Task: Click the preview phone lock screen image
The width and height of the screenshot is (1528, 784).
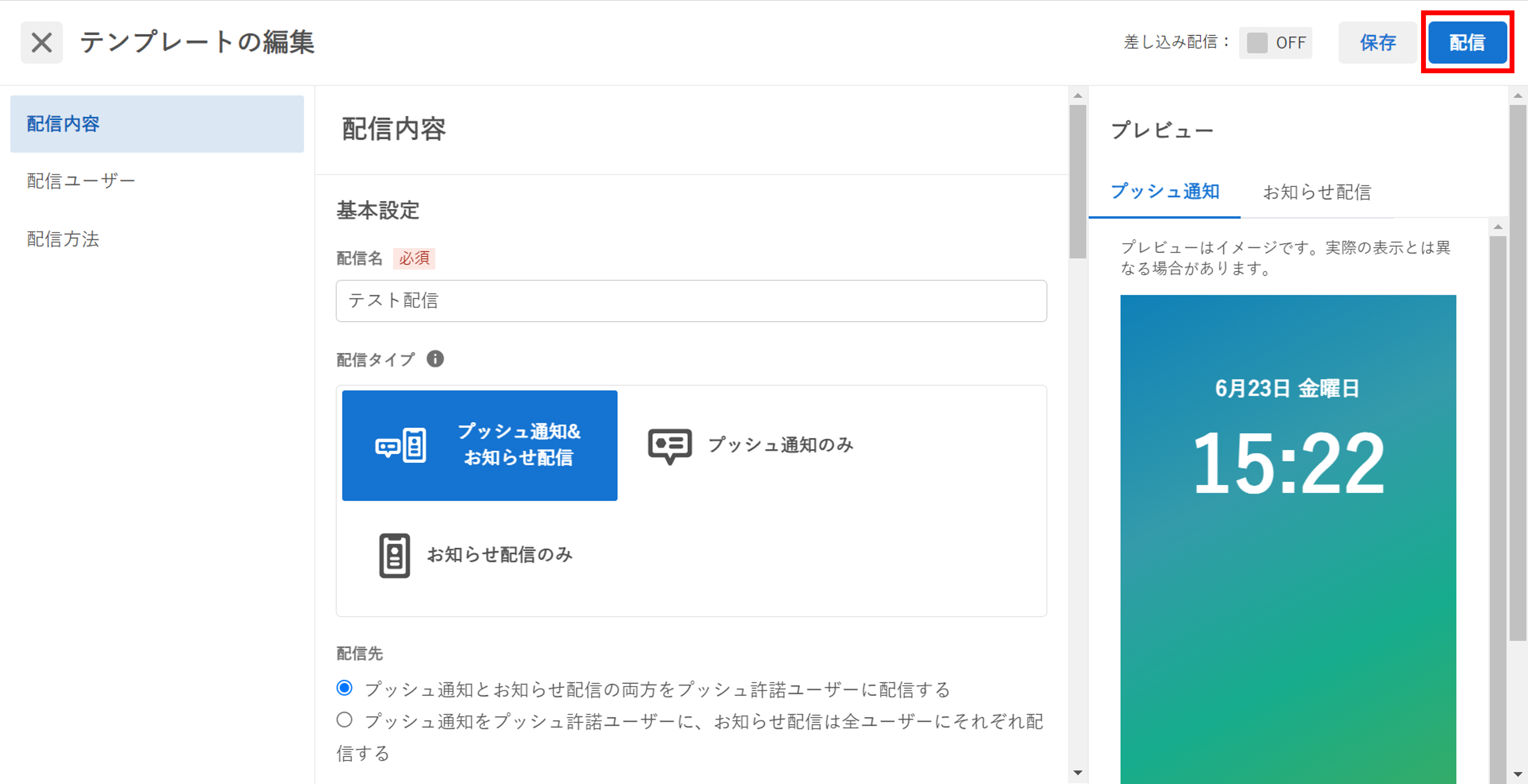Action: 1288,539
